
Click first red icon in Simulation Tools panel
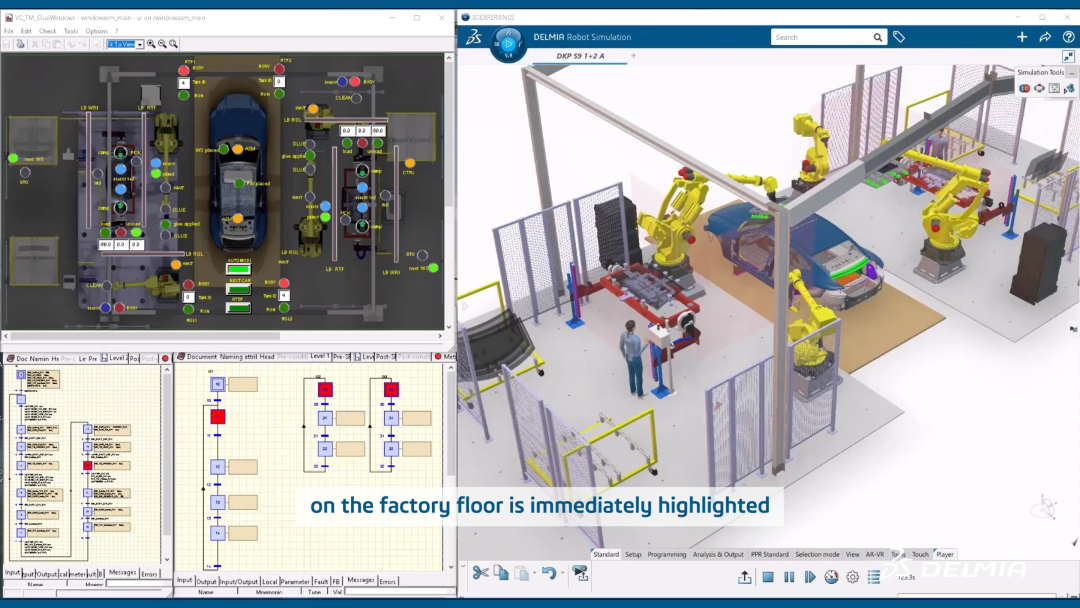point(1025,88)
